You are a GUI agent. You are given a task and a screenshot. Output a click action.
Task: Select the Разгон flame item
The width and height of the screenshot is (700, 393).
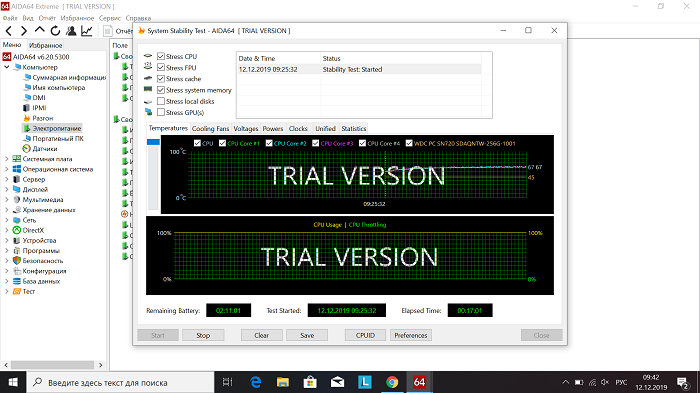pos(42,118)
